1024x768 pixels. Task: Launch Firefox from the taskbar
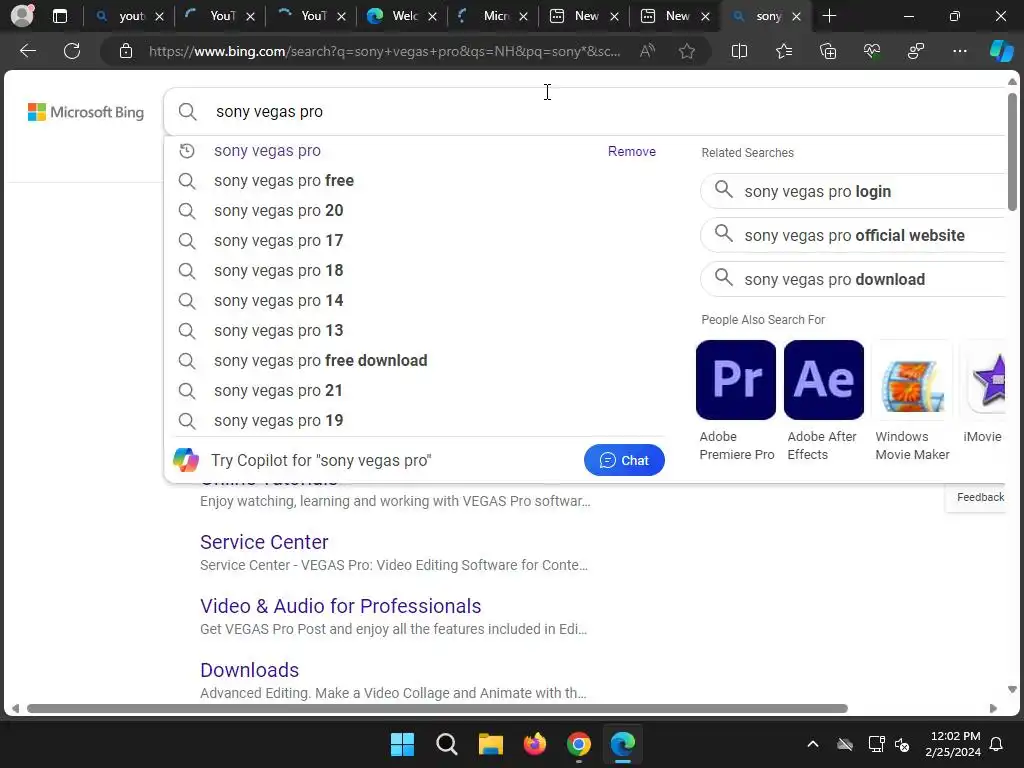[x=535, y=744]
